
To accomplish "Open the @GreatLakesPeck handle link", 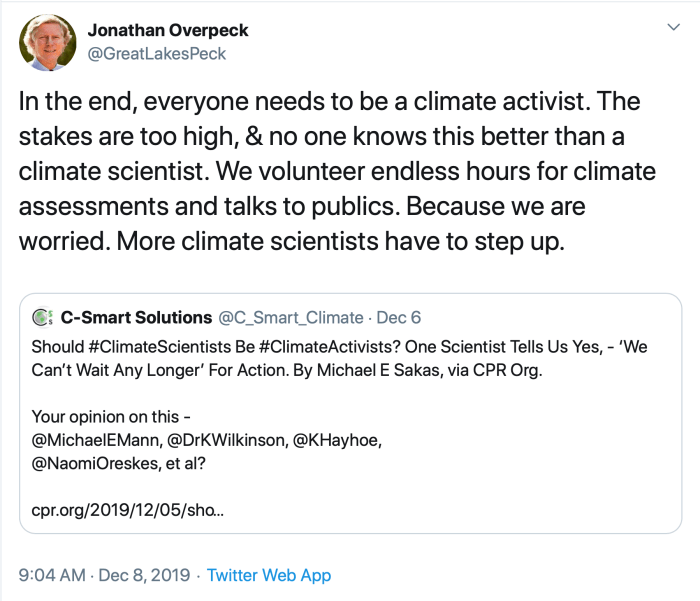I will (157, 53).
